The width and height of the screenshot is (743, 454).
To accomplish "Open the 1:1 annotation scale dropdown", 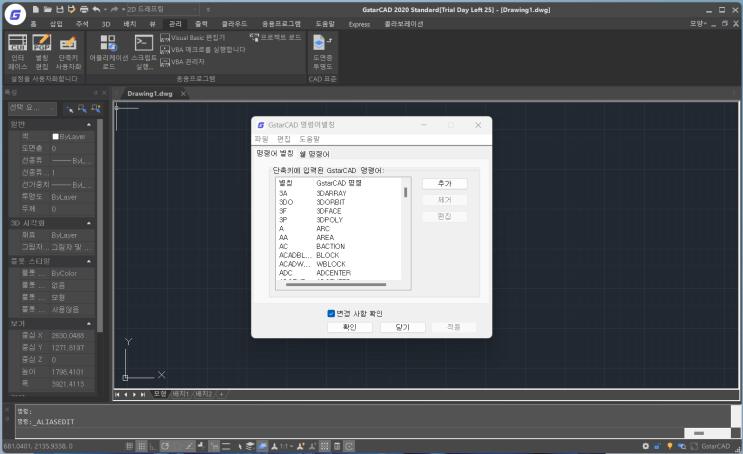I will coord(287,446).
